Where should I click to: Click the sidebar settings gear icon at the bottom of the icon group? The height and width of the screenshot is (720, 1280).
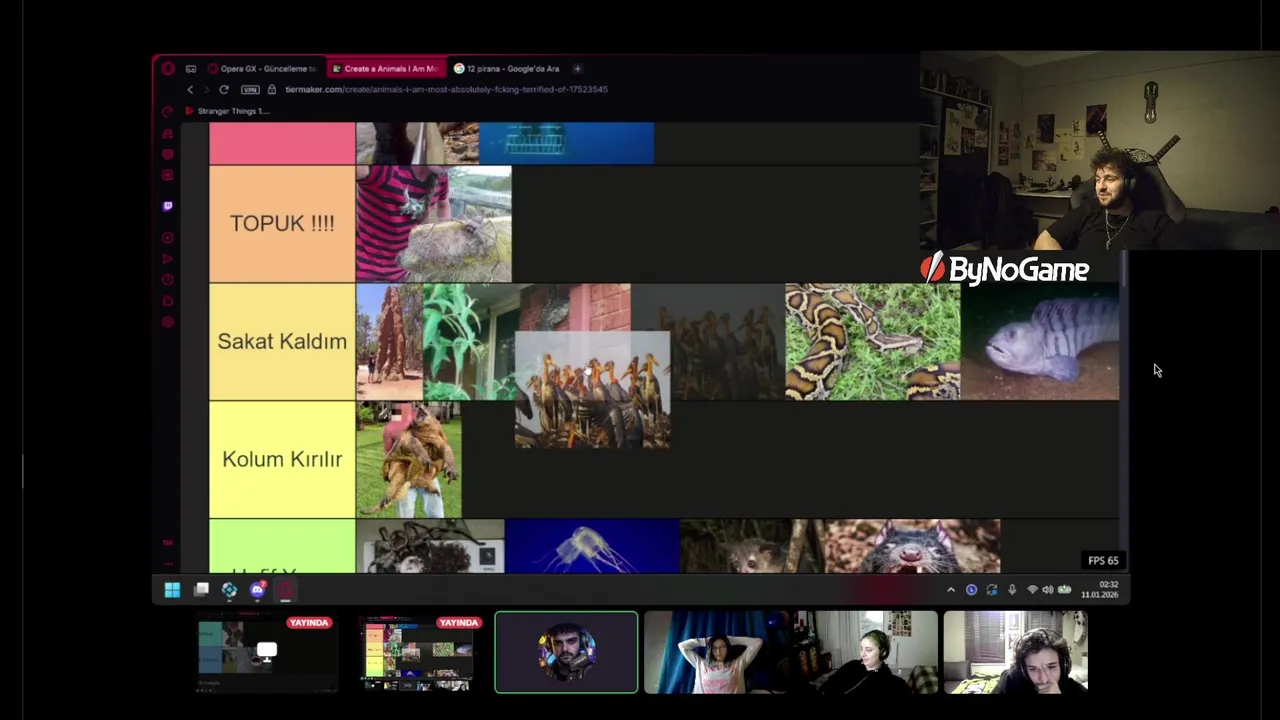[x=167, y=322]
